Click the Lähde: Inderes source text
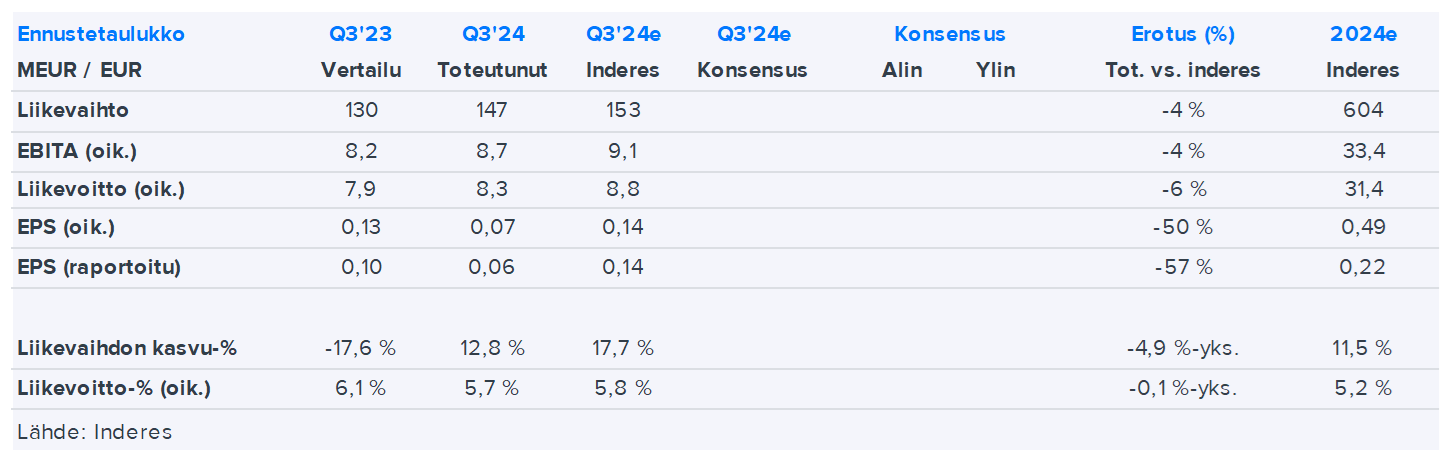The height and width of the screenshot is (466, 1452). 95,432
